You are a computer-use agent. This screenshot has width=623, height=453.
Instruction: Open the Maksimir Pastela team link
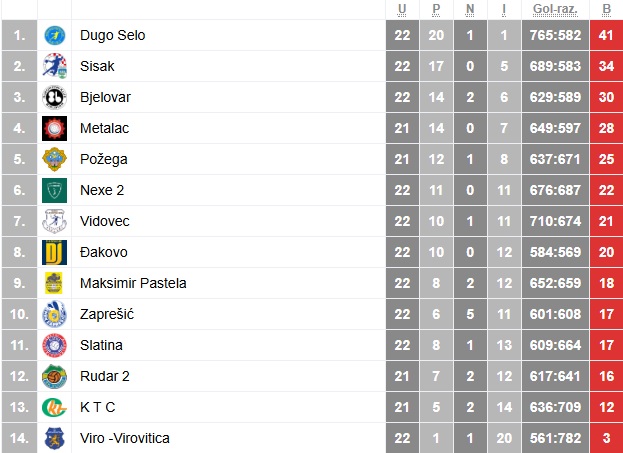pos(133,283)
